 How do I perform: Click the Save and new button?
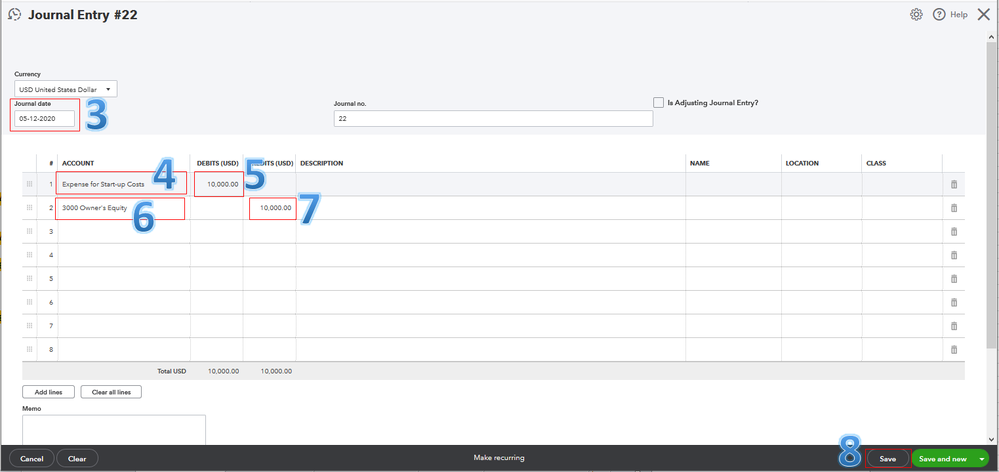(943, 459)
